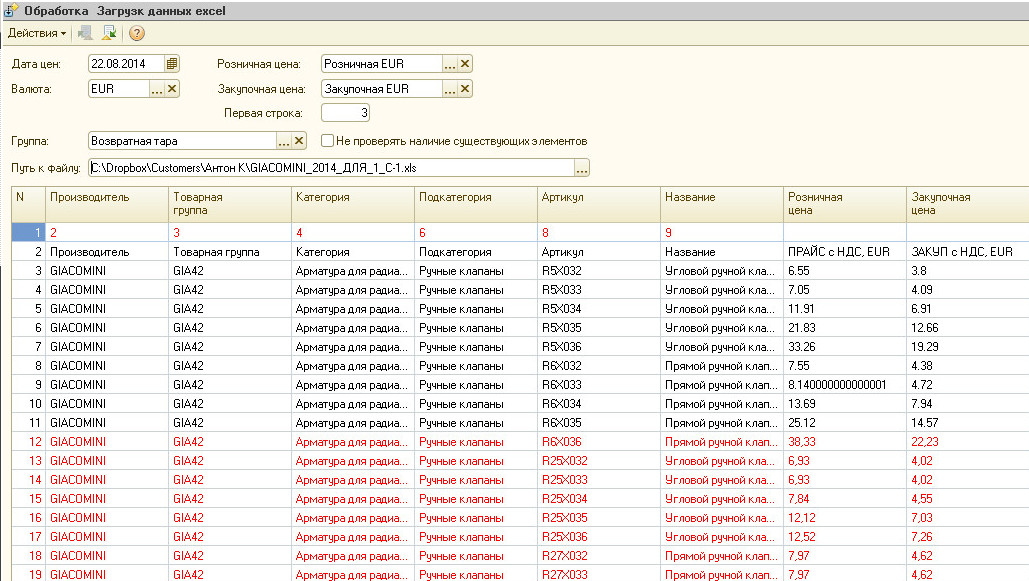1029x581 pixels.
Task: Click the disabled save settings toolbar icon
Action: [x=85, y=33]
